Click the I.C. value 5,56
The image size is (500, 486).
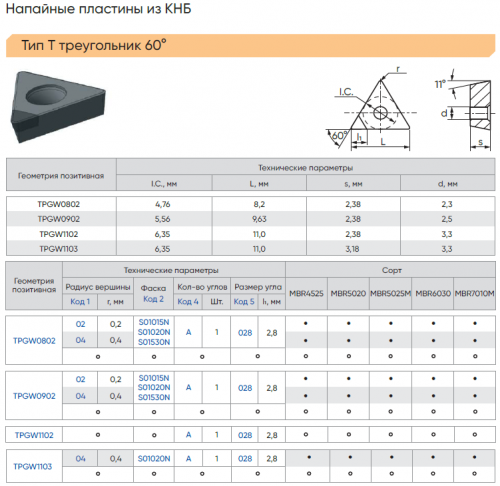tap(163, 219)
